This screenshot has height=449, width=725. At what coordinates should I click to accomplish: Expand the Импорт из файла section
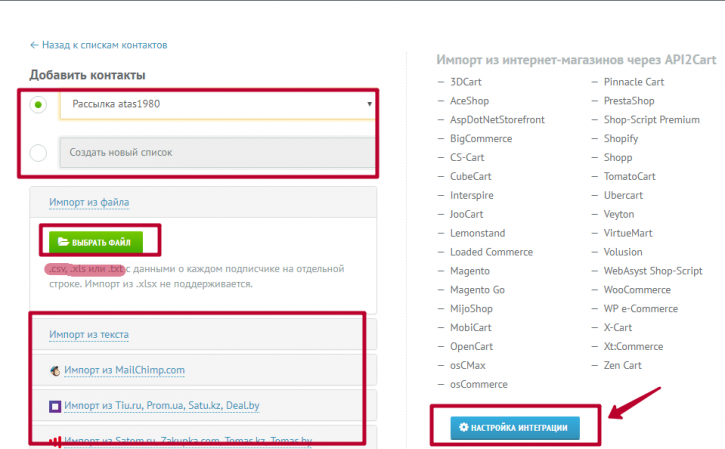[x=89, y=202]
